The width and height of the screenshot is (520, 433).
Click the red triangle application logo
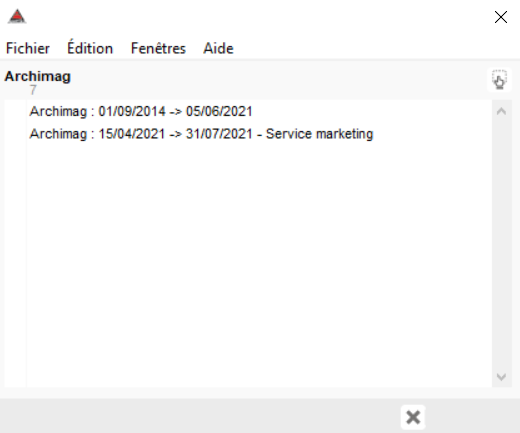pos(17,16)
